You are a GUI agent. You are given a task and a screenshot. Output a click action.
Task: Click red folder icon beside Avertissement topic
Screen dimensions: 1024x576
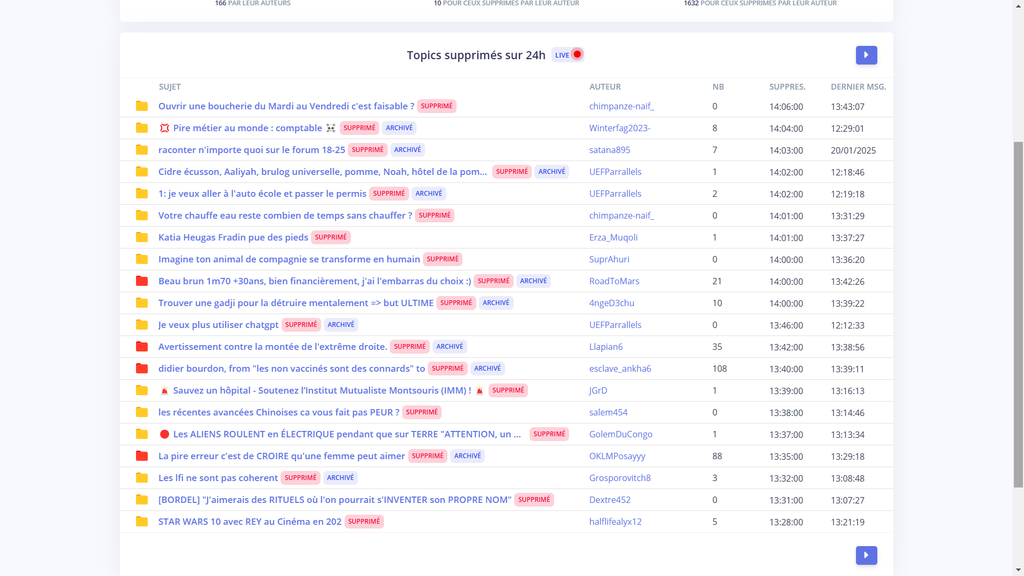[142, 347]
